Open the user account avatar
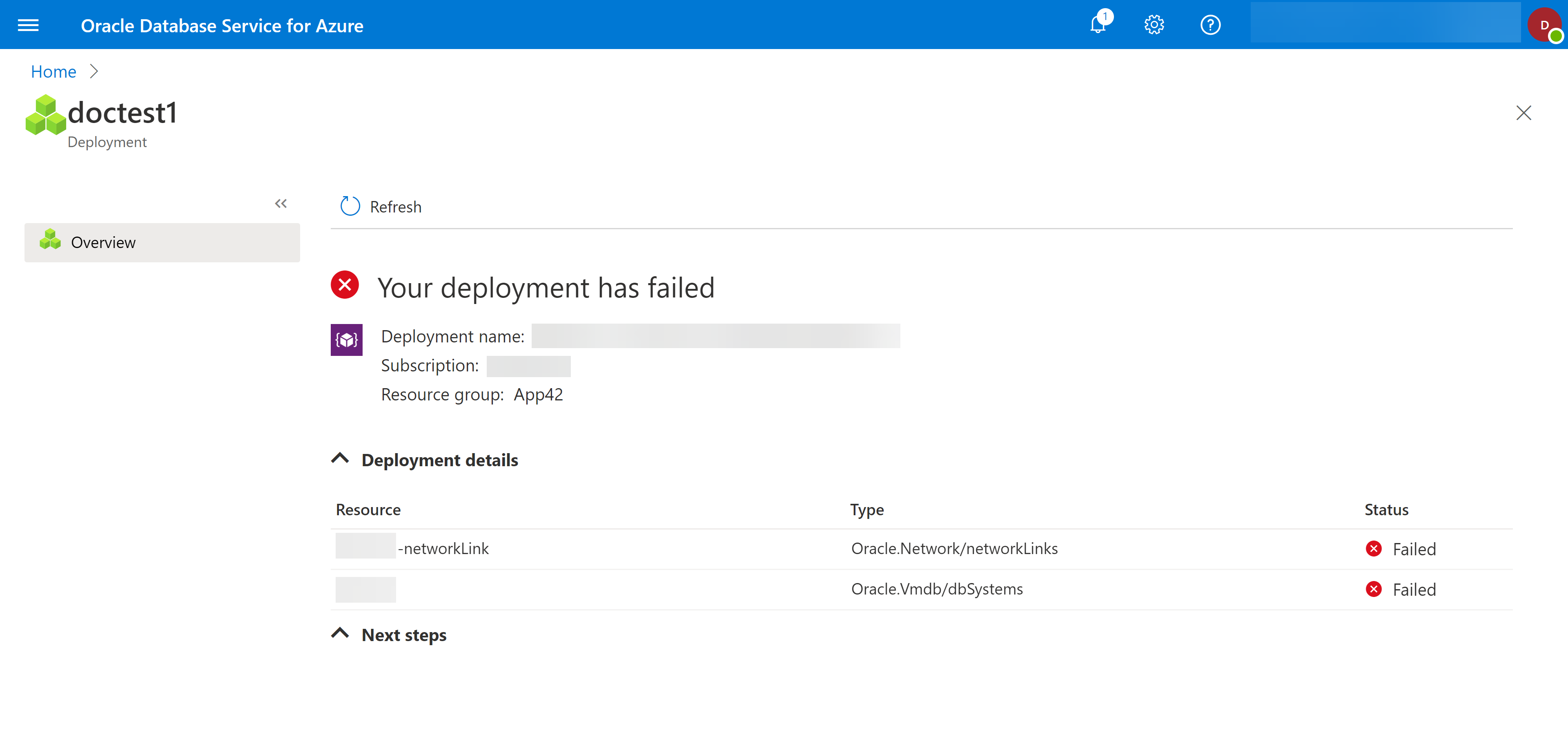Image resolution: width=1568 pixels, height=751 pixels. (x=1544, y=25)
